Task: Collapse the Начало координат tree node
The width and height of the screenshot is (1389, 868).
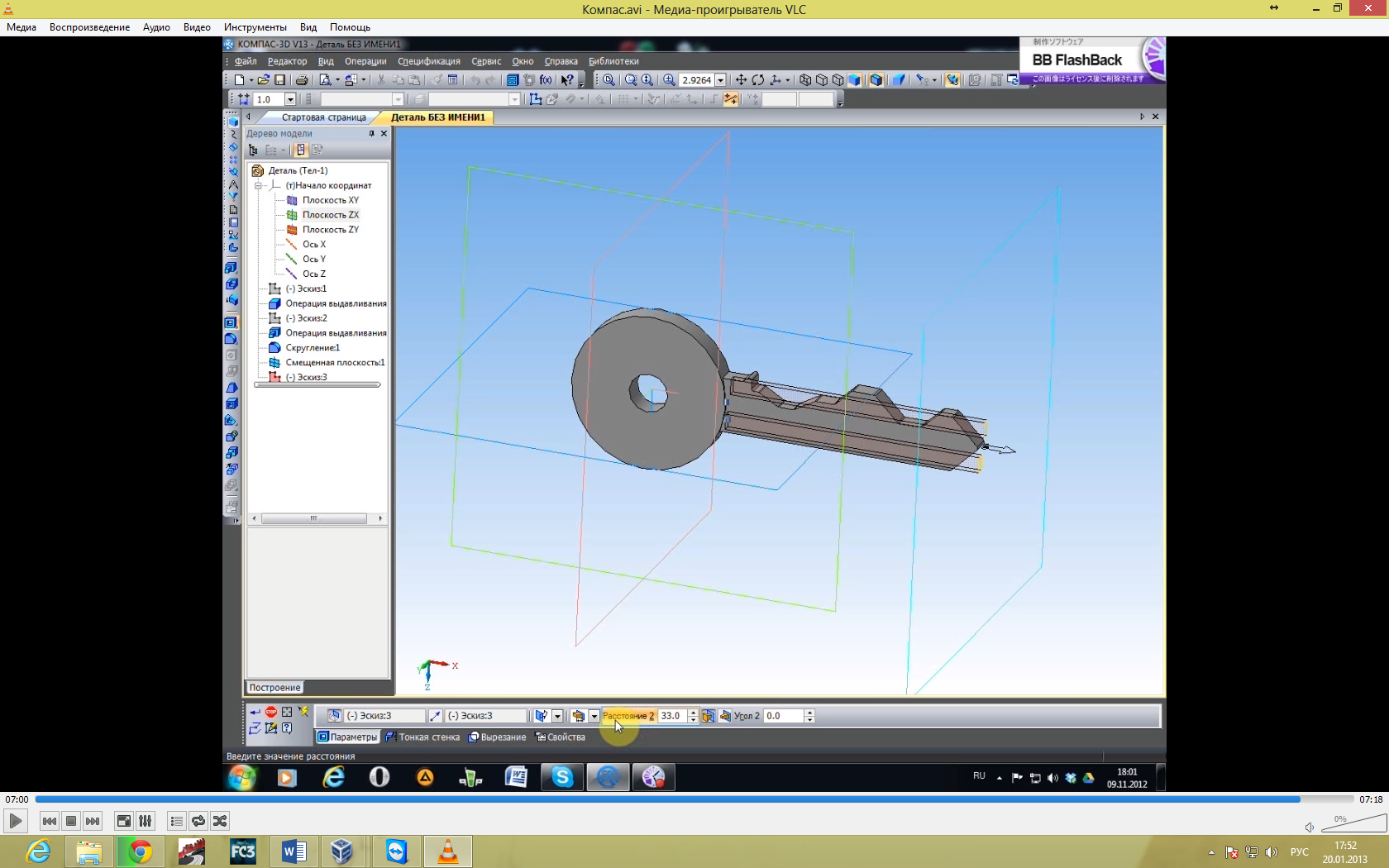Action: 258,186
